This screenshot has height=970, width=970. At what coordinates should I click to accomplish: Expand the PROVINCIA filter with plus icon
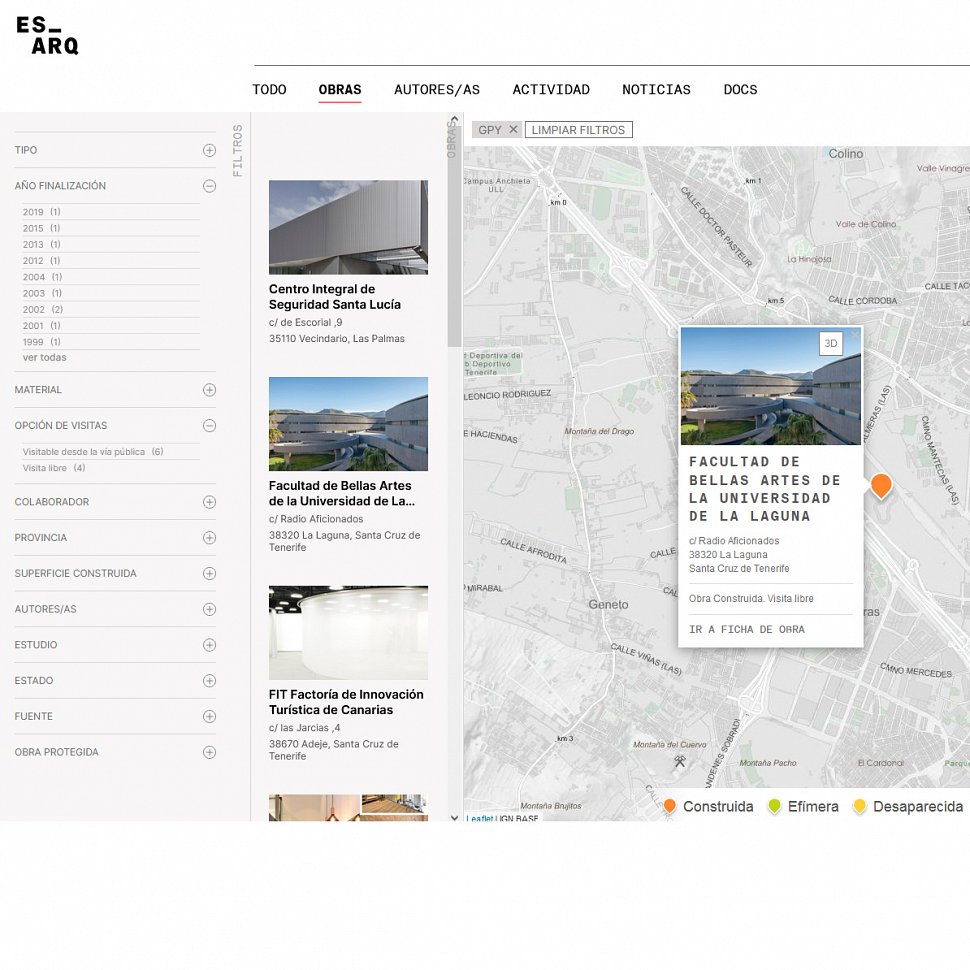[x=209, y=538]
